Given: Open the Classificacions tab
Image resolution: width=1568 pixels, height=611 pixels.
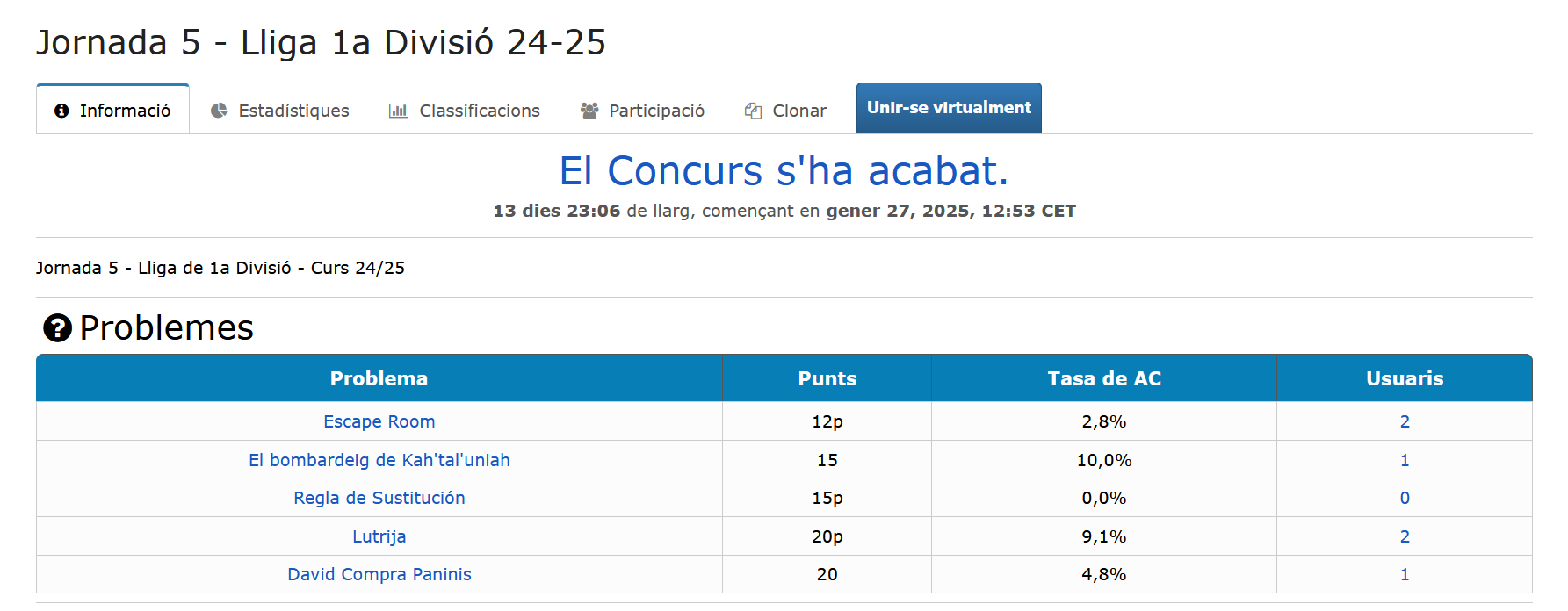Looking at the screenshot, I should tap(480, 111).
